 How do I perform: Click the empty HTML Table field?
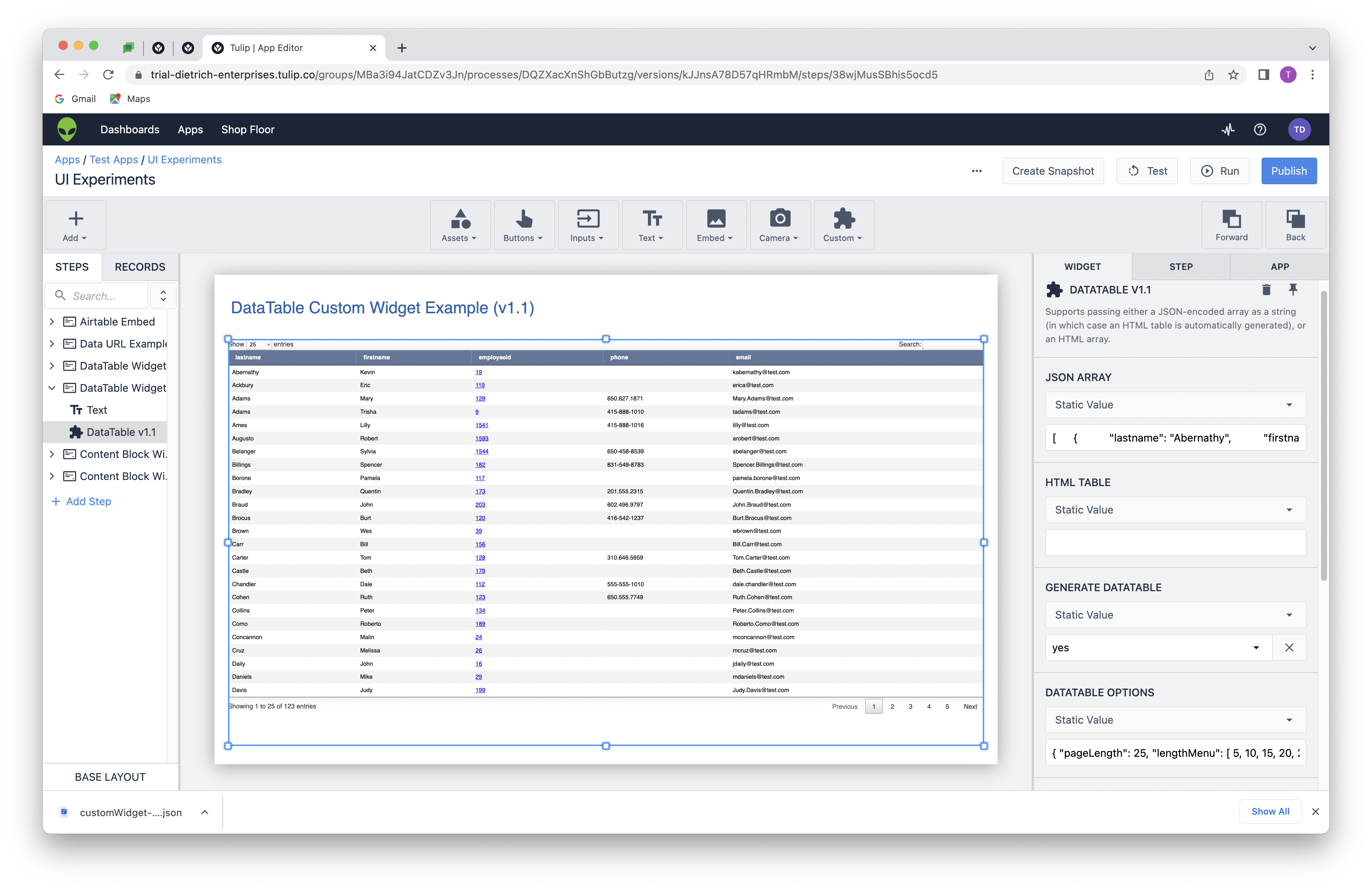tap(1176, 542)
